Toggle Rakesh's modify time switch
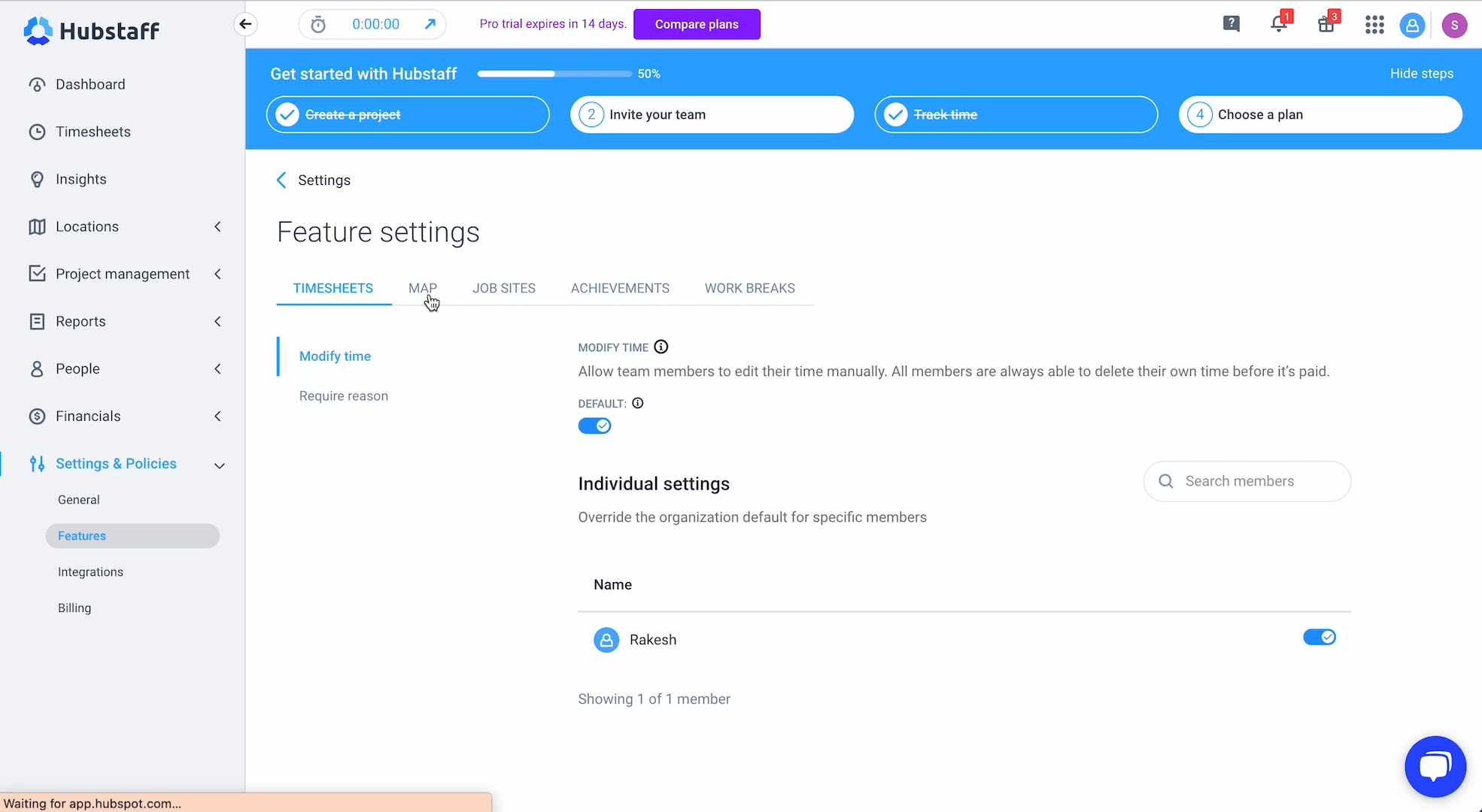The width and height of the screenshot is (1482, 812). pyautogui.click(x=1319, y=638)
